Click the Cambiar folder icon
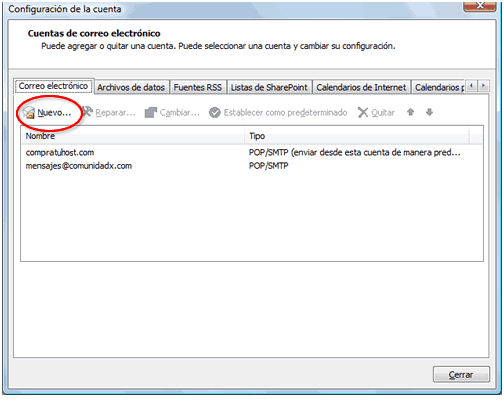 click(x=151, y=112)
